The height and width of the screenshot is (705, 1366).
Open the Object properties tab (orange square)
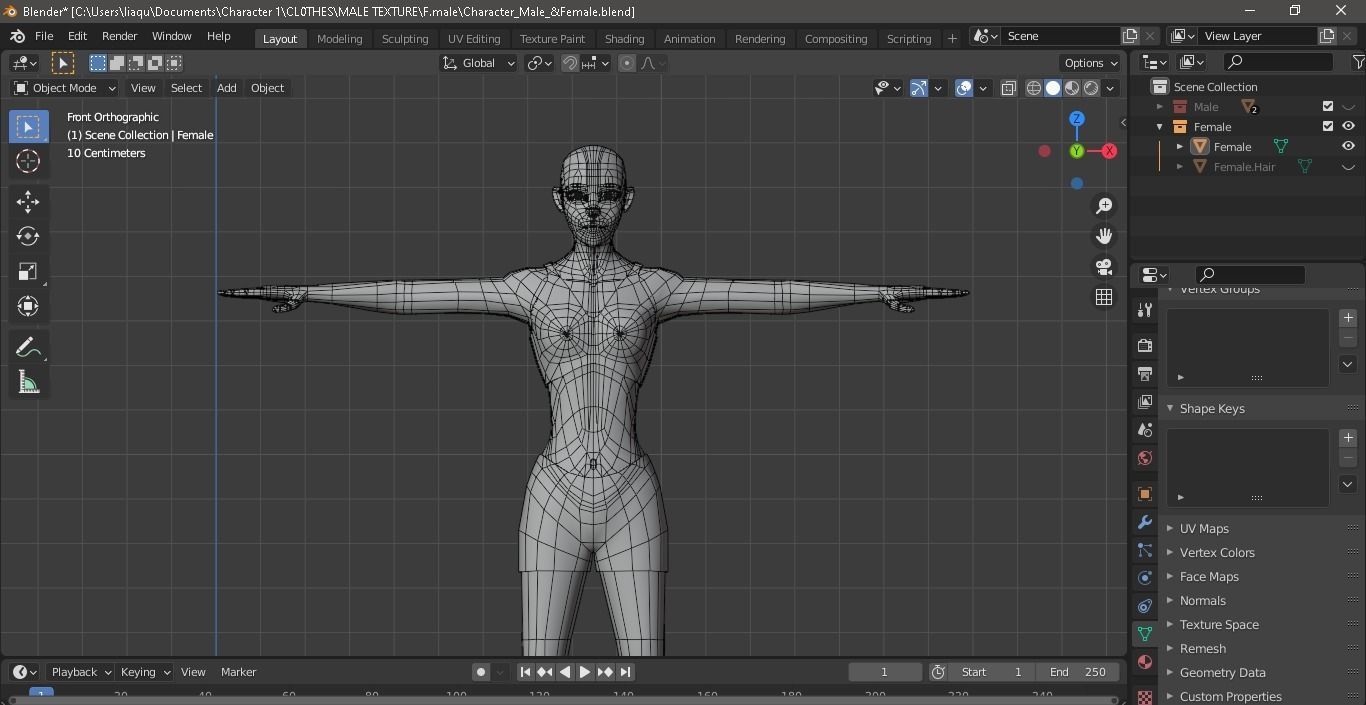(x=1145, y=494)
